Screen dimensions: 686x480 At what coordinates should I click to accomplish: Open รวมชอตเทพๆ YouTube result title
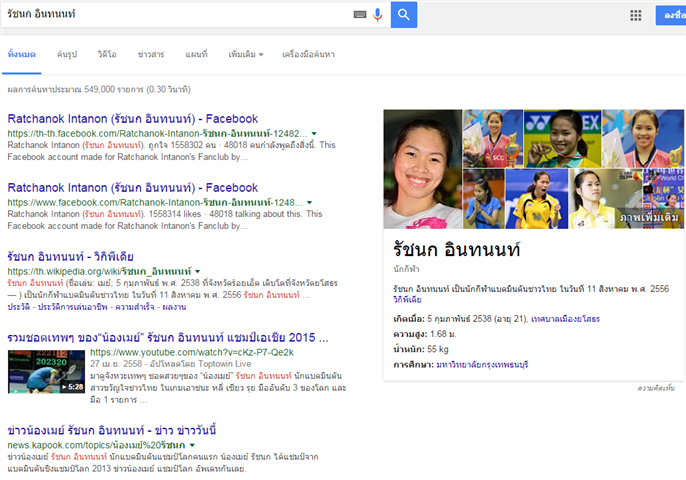[x=168, y=338]
